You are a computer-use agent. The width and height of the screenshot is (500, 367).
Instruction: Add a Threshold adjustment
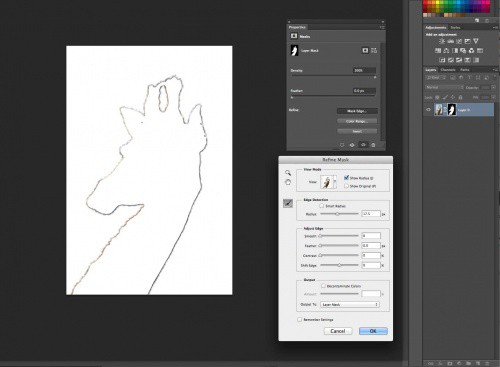(459, 60)
